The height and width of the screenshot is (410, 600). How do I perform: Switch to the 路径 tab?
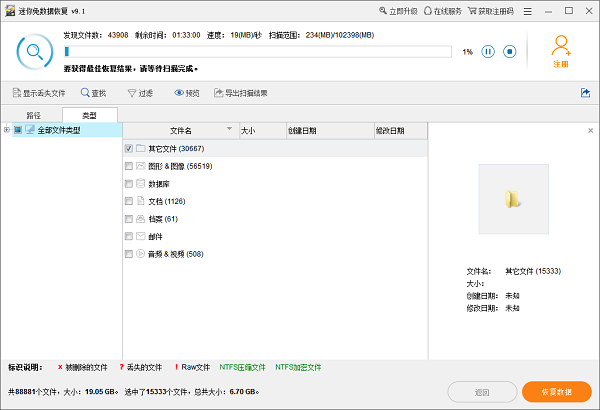[34, 115]
